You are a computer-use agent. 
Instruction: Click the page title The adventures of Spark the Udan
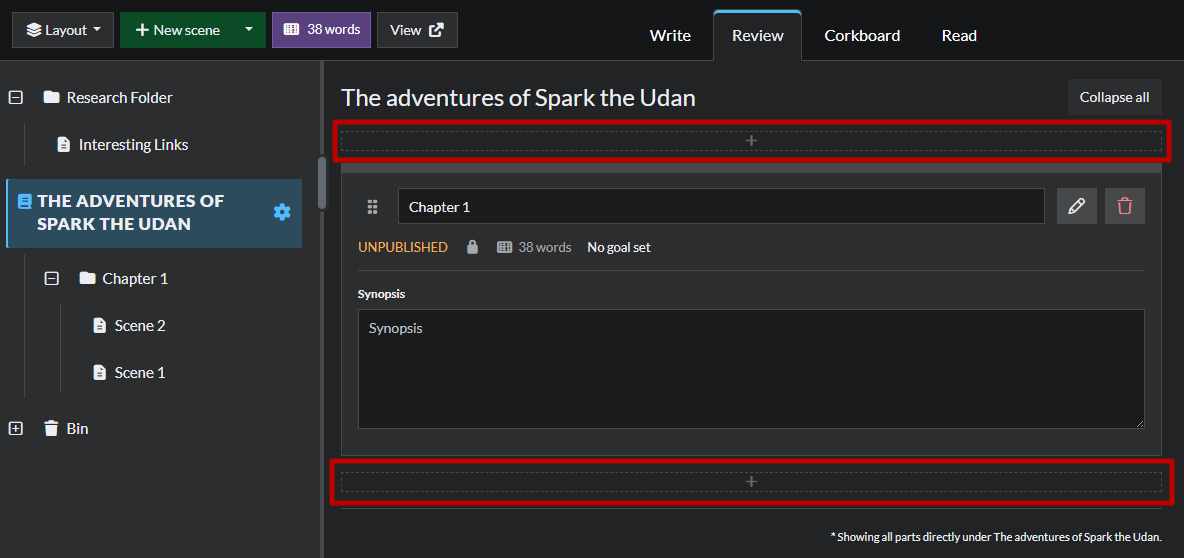(518, 97)
